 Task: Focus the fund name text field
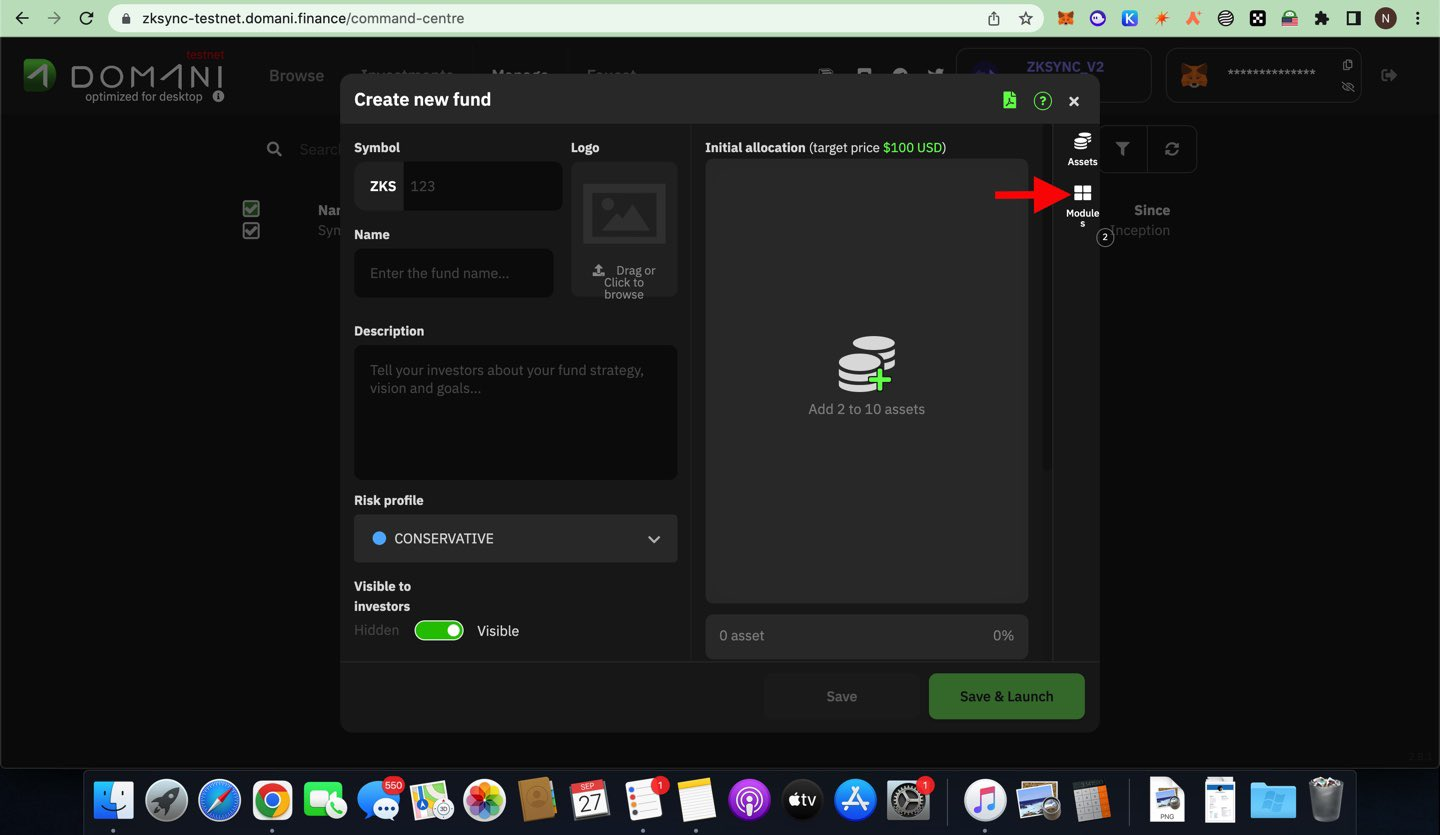coord(454,273)
